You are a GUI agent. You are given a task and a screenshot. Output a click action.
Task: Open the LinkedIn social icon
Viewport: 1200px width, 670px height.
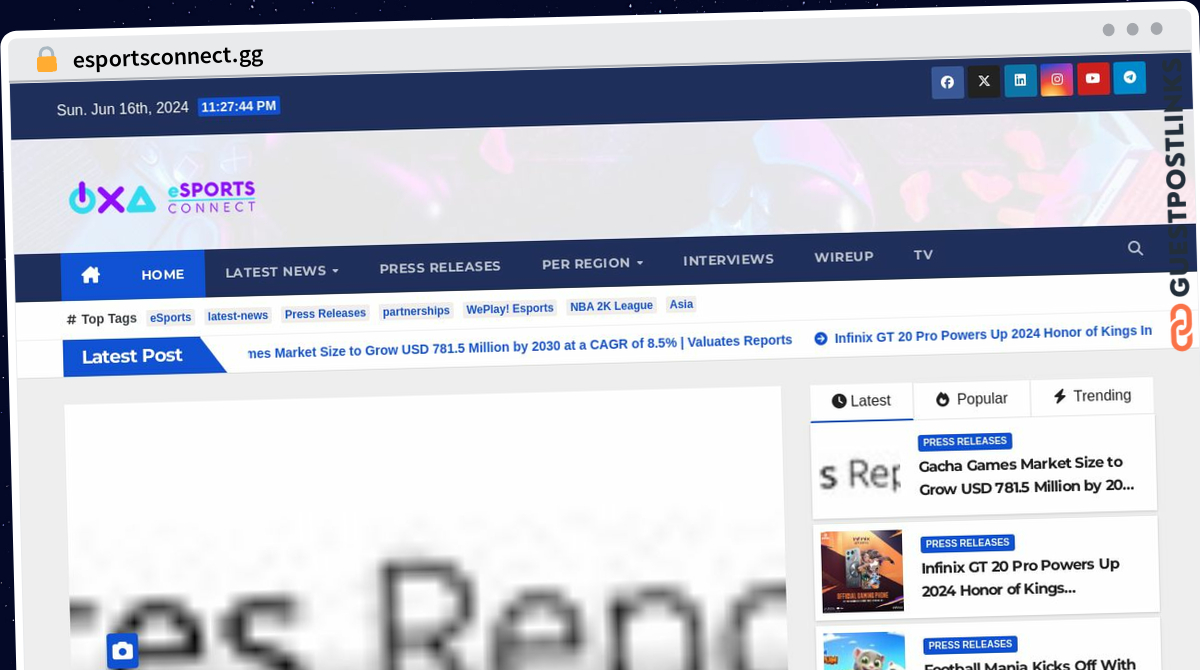[1020, 80]
